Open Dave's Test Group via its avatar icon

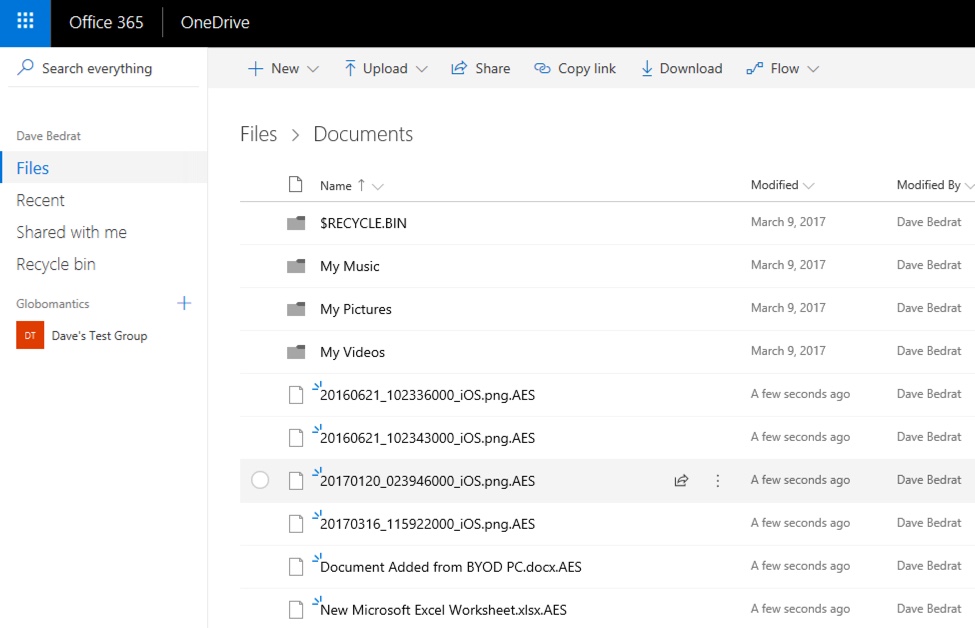point(30,335)
